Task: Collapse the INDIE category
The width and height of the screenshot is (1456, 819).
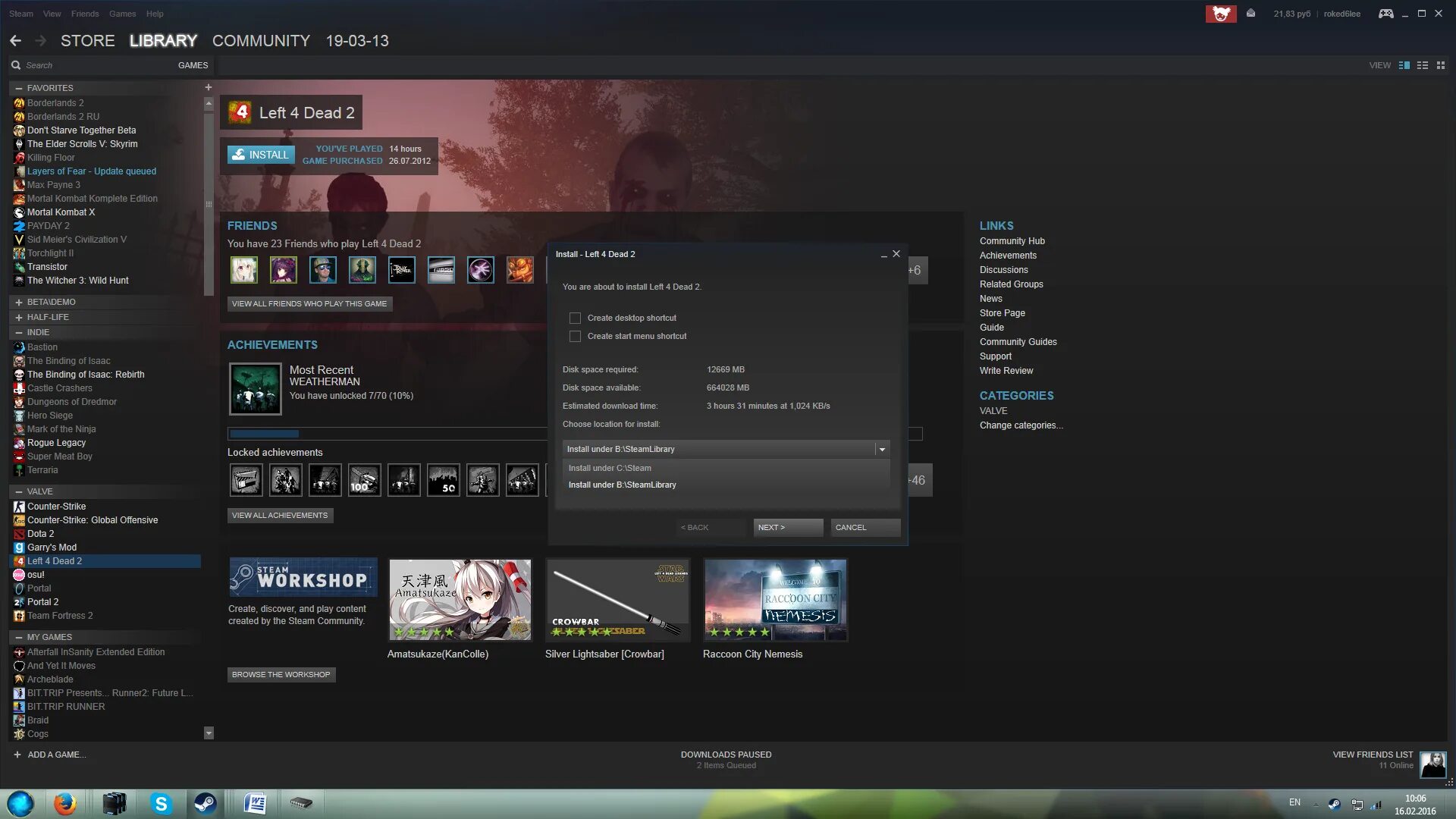Action: (19, 333)
